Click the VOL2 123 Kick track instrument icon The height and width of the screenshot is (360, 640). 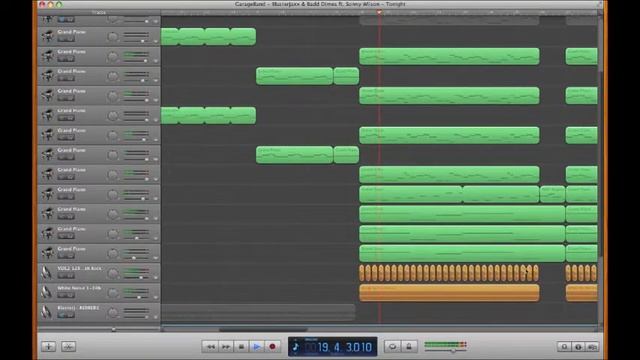pos(47,272)
